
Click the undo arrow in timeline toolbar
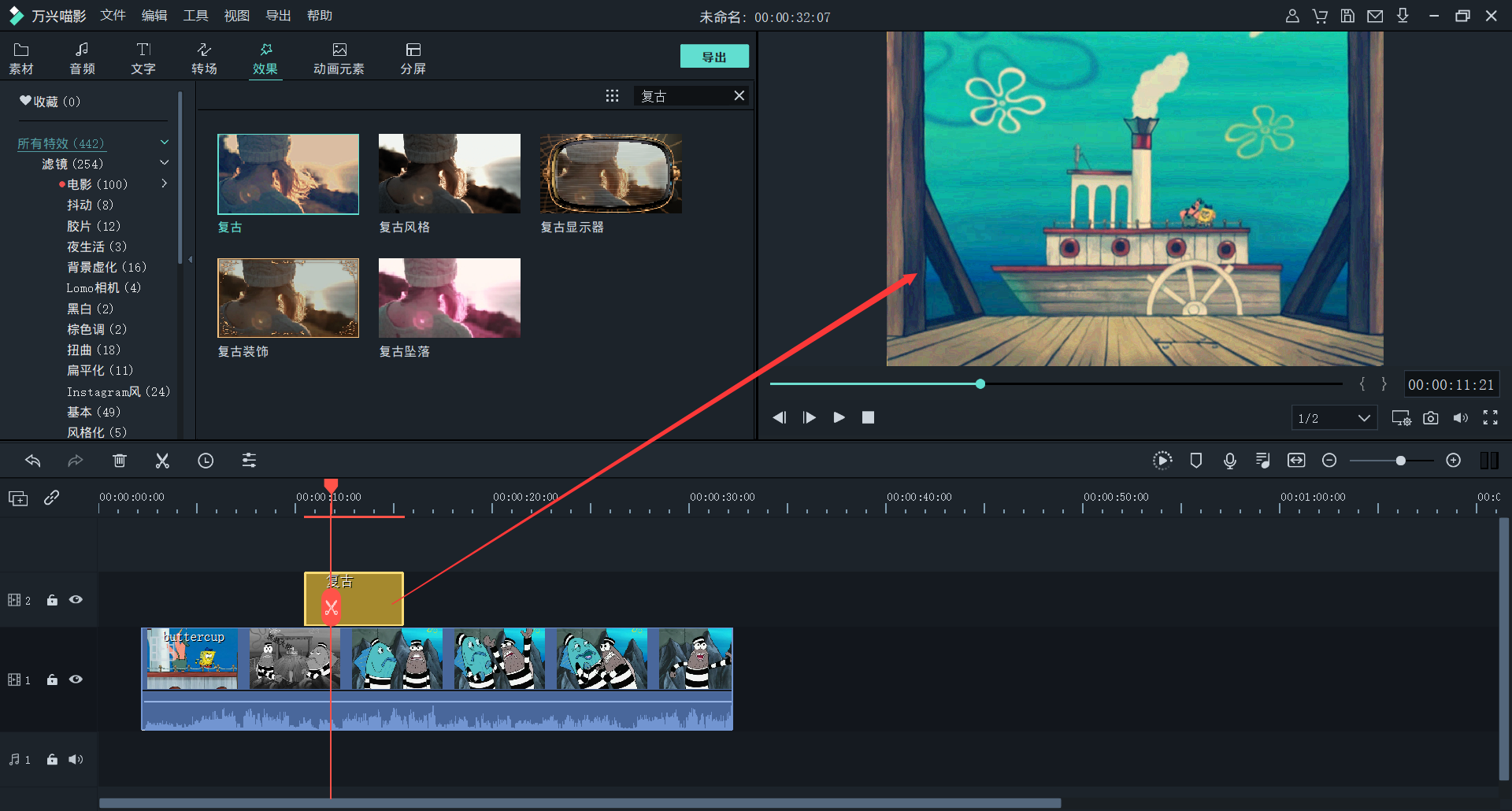pos(32,461)
